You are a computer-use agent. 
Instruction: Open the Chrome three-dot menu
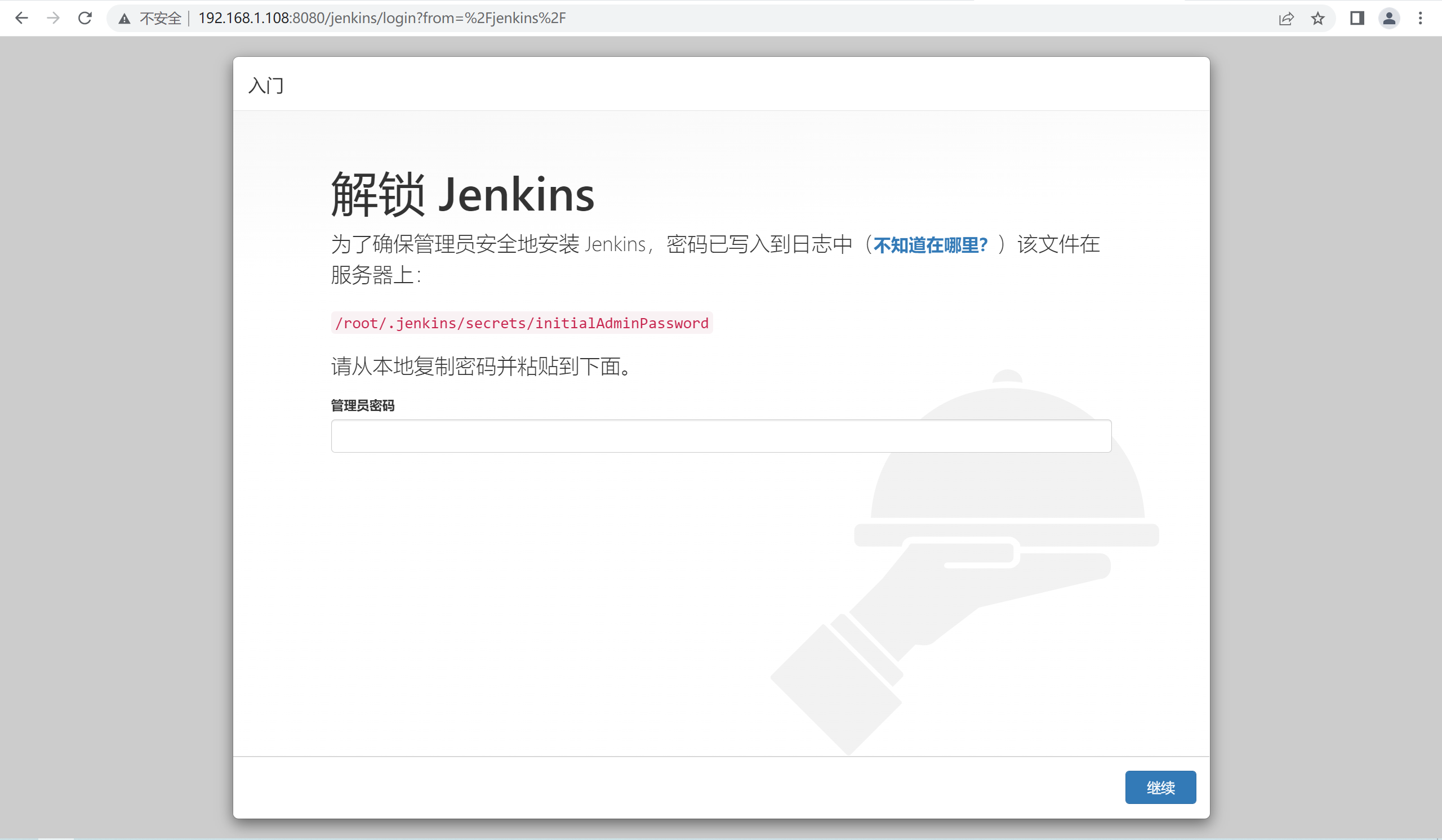(x=1420, y=19)
